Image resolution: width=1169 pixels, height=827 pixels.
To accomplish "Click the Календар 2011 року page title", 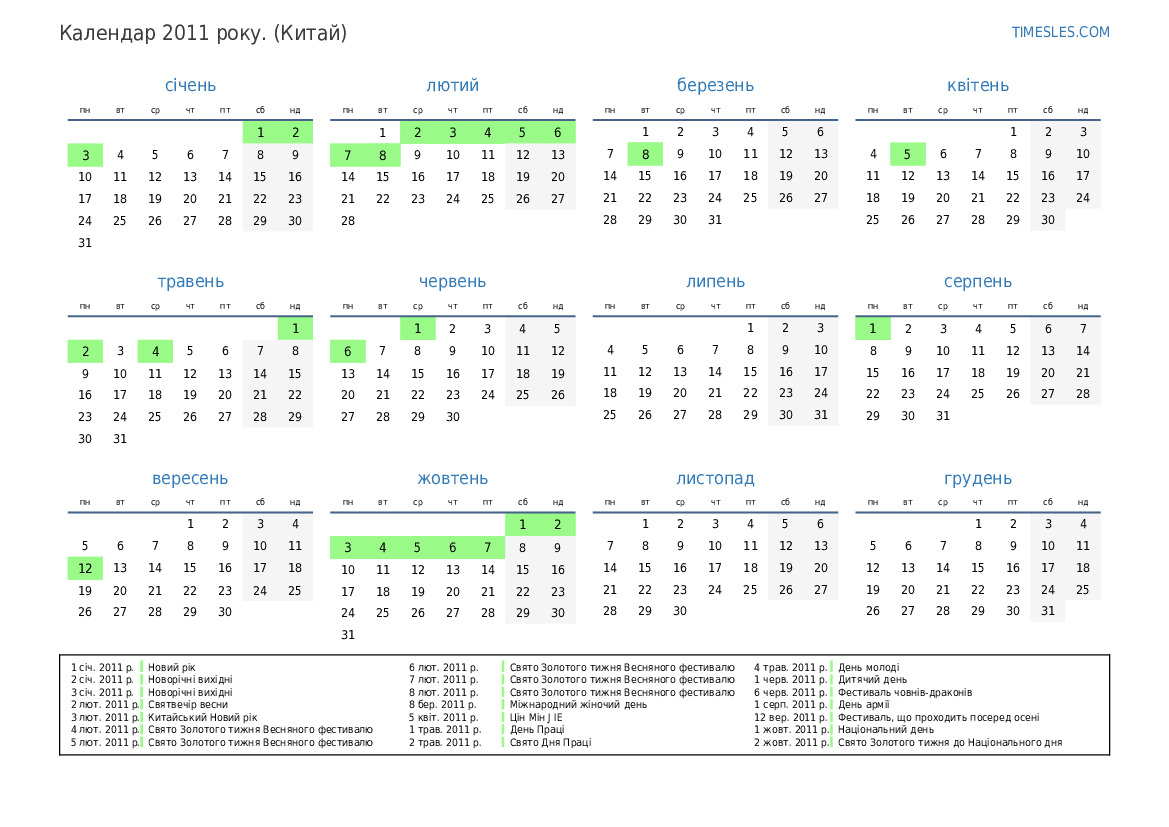I will (x=203, y=33).
